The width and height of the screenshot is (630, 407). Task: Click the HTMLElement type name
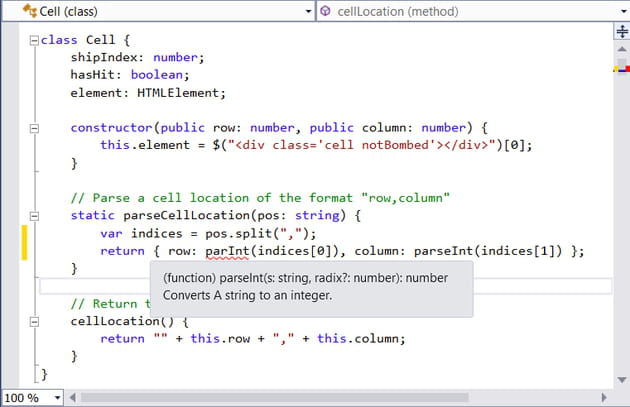coord(178,93)
